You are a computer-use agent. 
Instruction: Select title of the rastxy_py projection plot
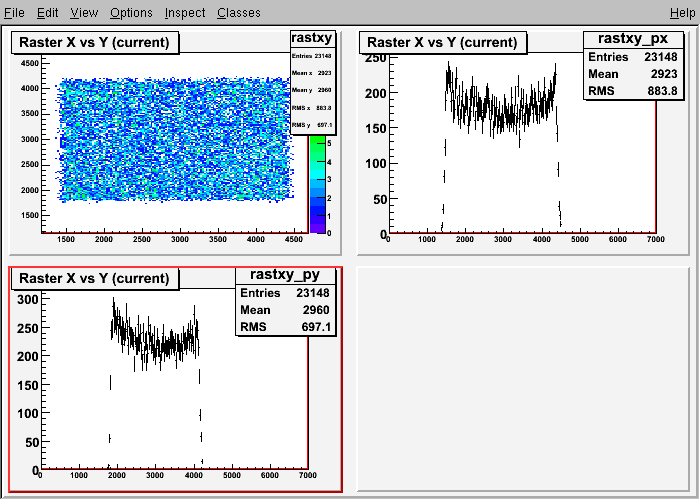(x=95, y=279)
